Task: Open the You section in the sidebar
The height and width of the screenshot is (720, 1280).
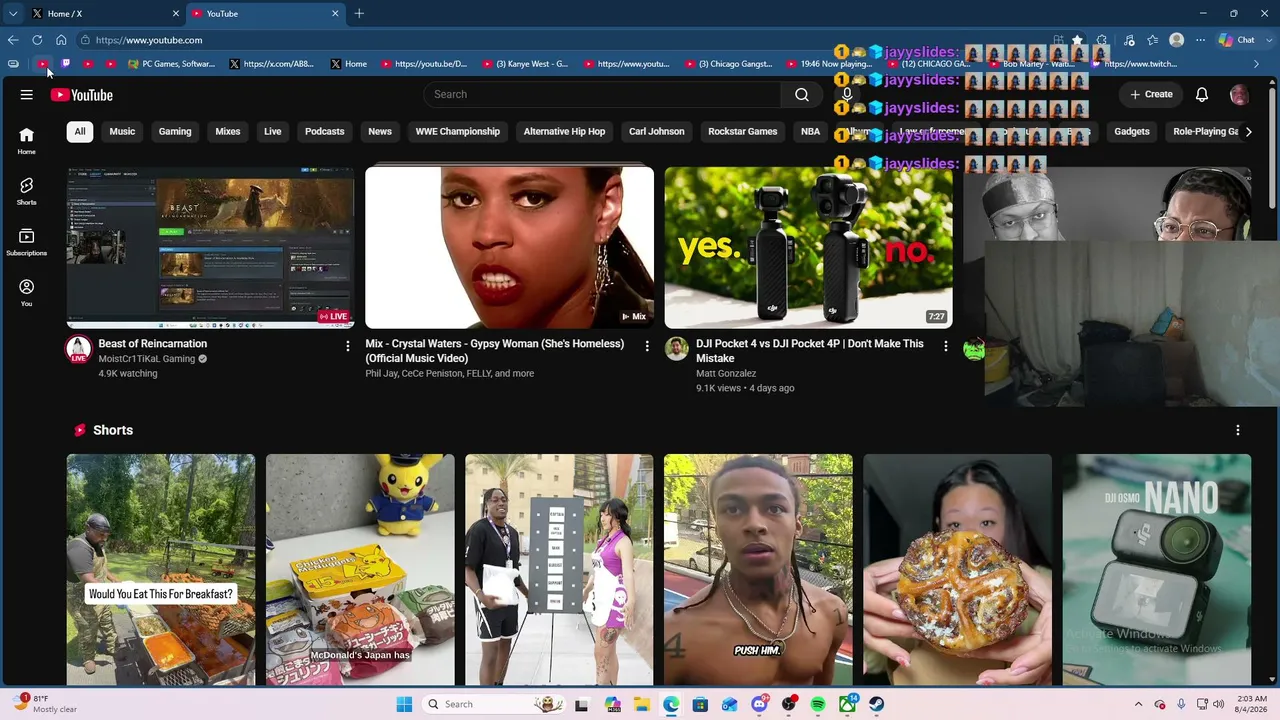Action: (x=26, y=293)
